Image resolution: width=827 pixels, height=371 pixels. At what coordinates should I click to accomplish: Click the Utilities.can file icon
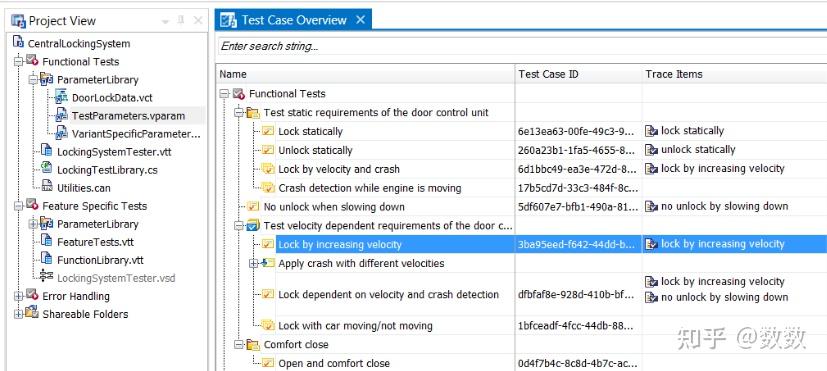click(x=47, y=187)
